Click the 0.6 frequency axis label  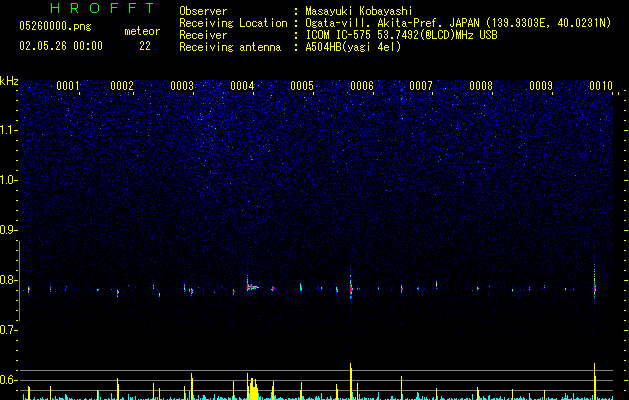click(8, 380)
